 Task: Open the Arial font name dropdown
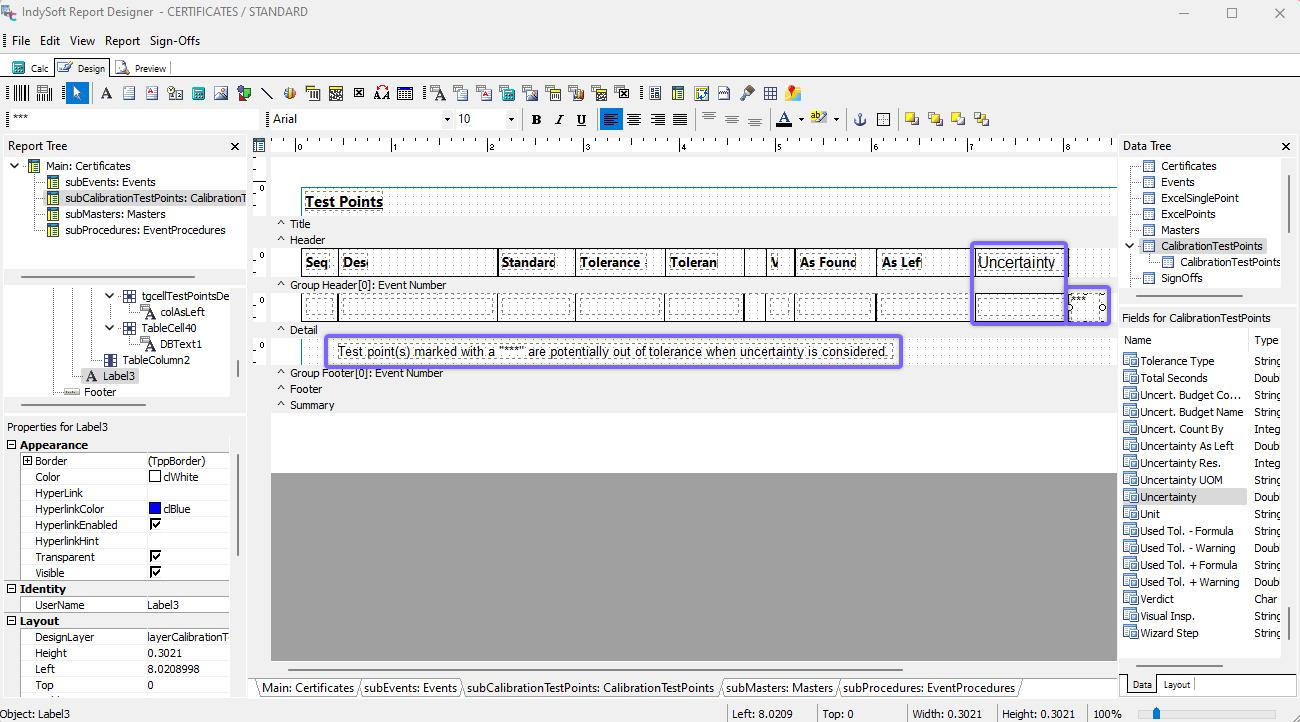click(447, 119)
